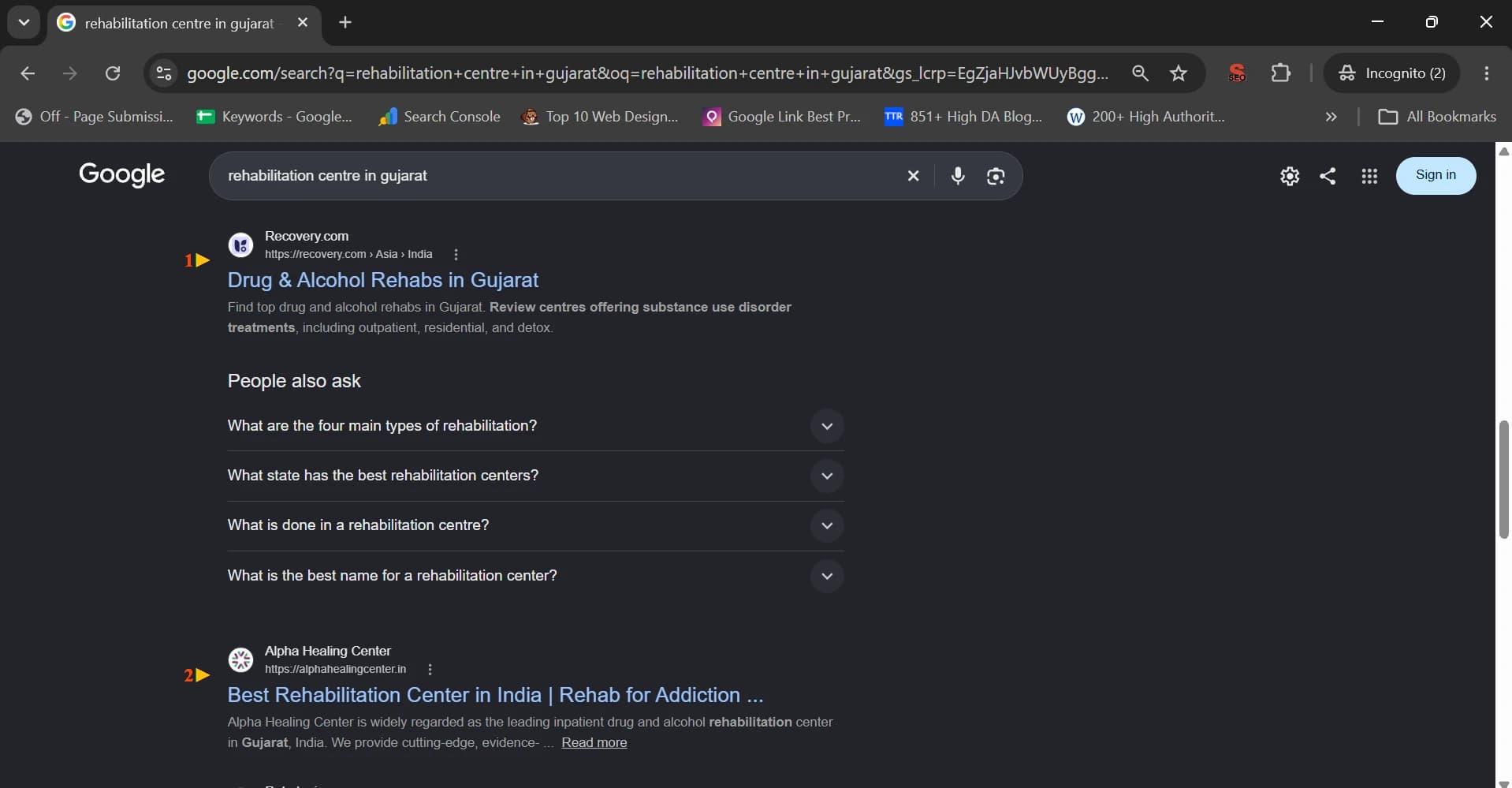Expand "What is done in a rehabilitation centre?"
The width and height of the screenshot is (1512, 788).
[x=535, y=525]
